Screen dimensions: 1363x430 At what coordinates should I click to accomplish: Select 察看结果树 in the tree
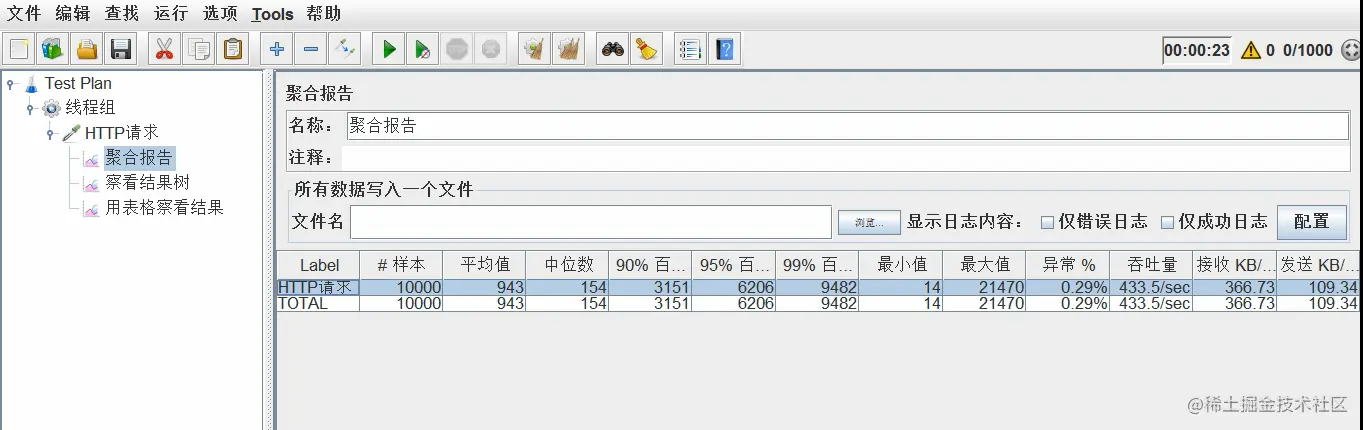click(147, 182)
